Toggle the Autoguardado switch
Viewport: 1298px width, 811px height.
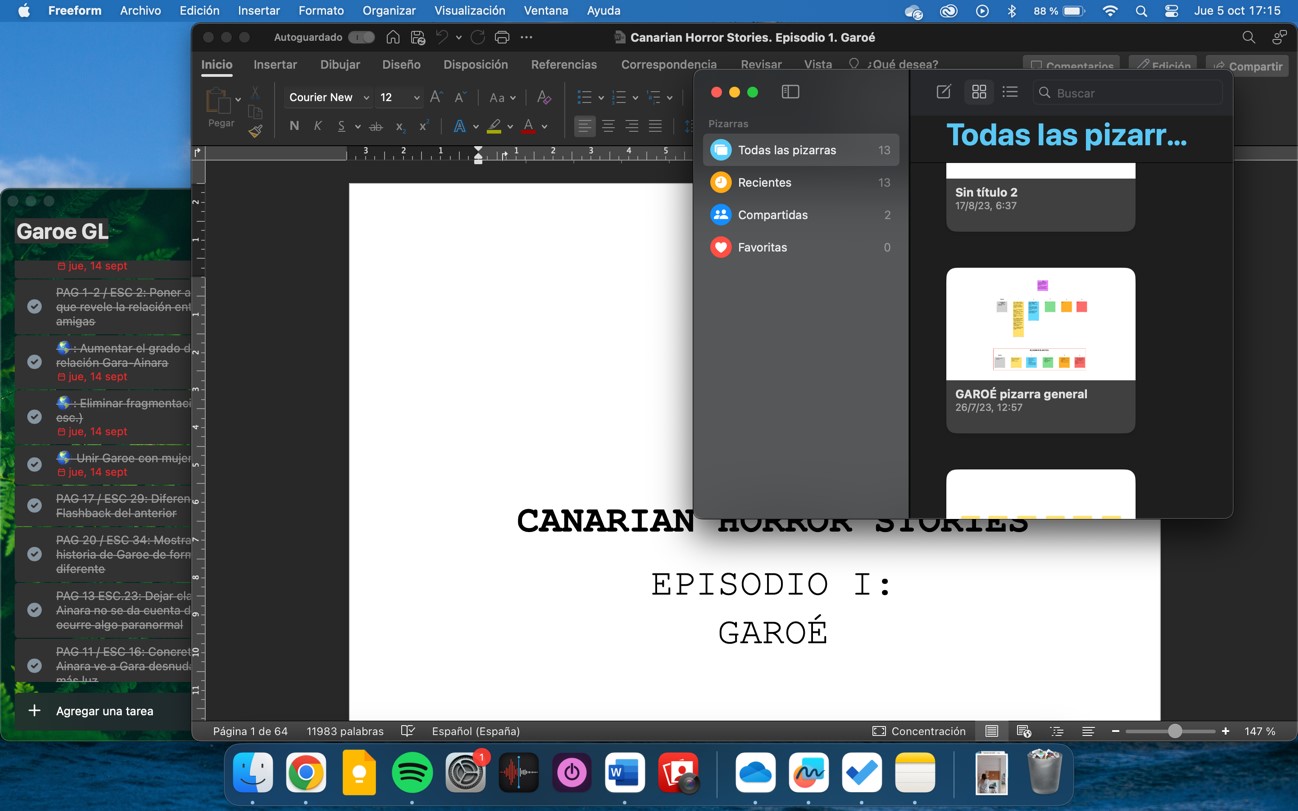[361, 37]
